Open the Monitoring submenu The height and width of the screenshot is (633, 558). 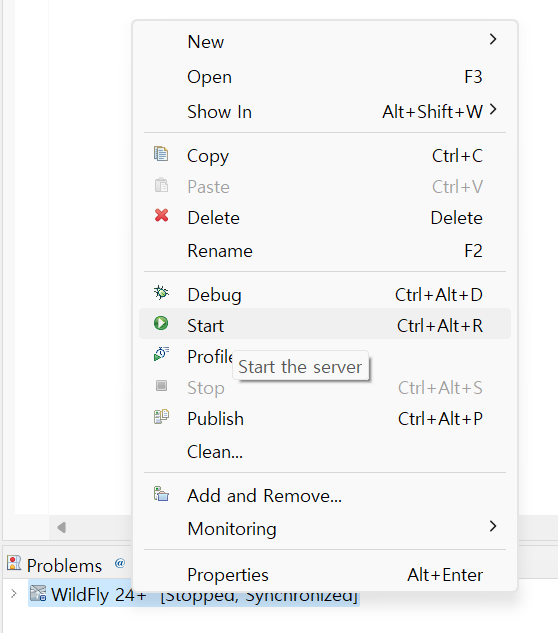point(325,528)
